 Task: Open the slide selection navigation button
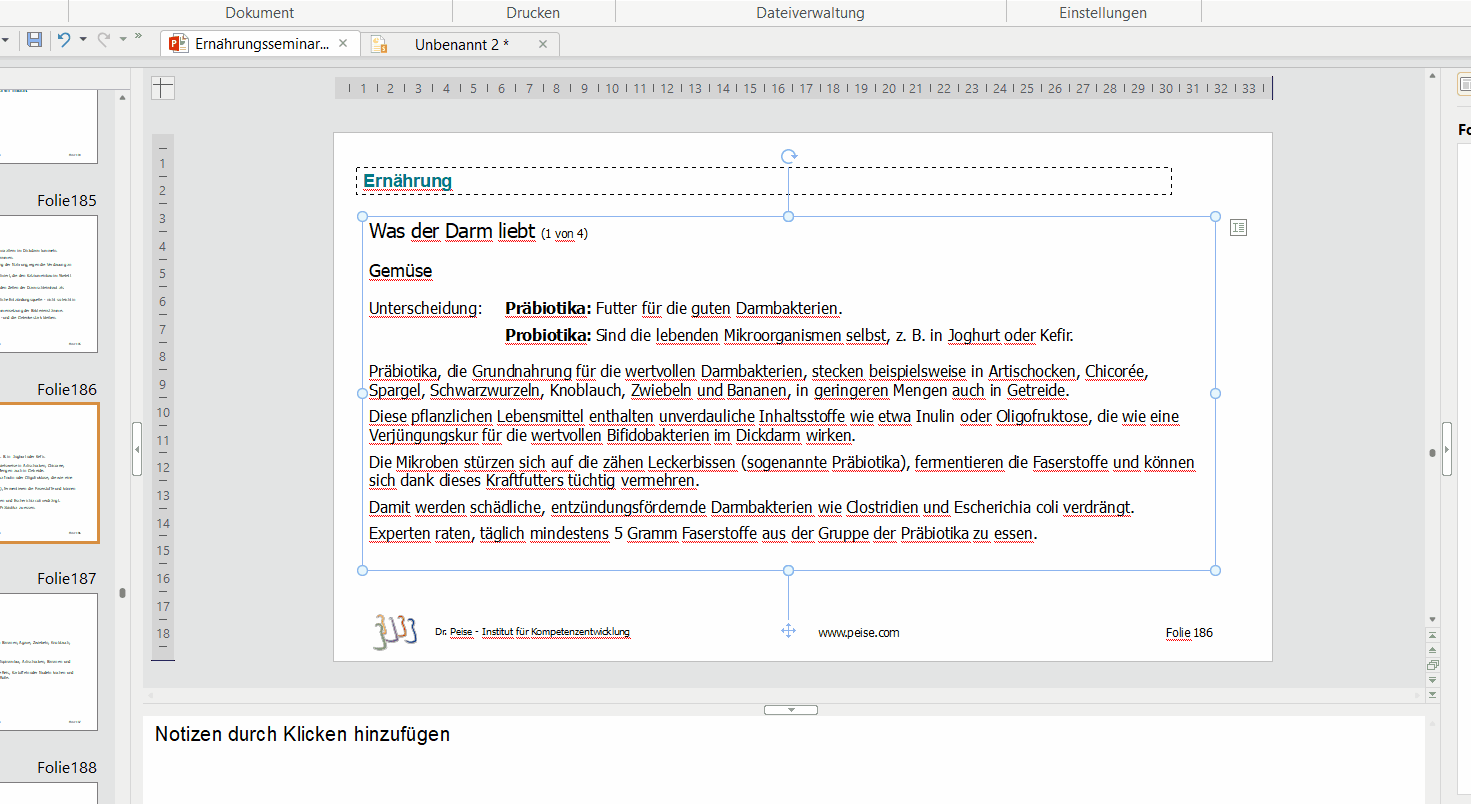tap(1432, 664)
